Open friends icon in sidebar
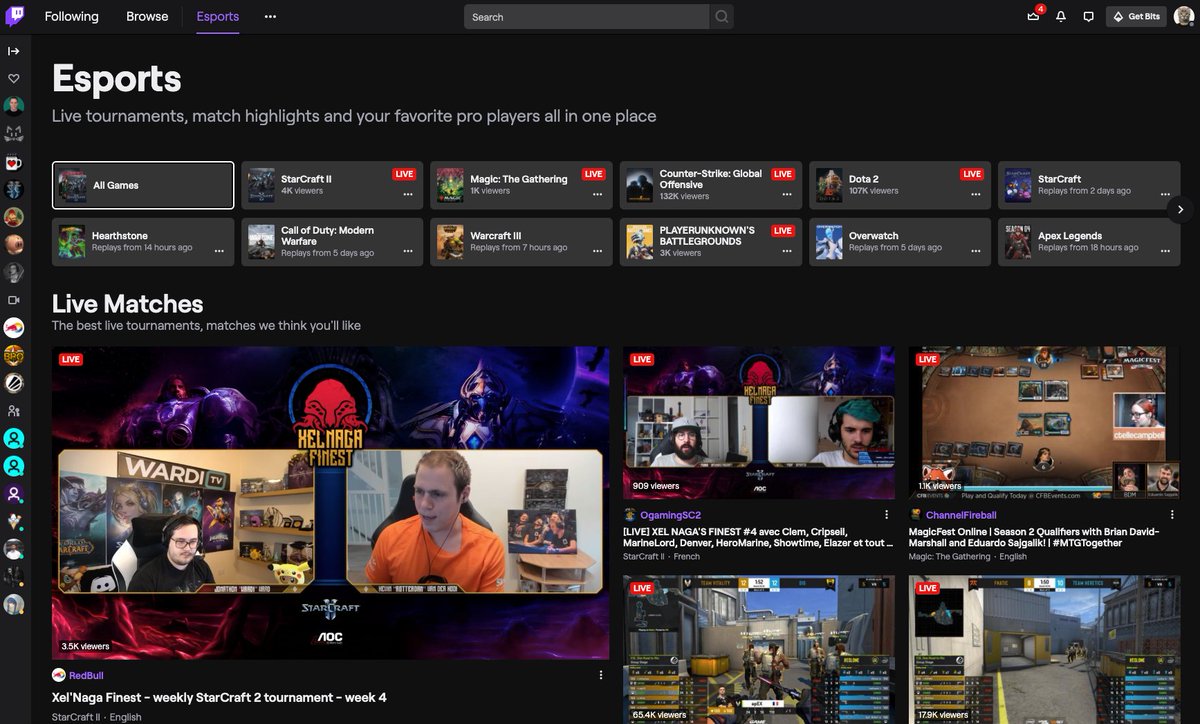Image resolution: width=1200 pixels, height=724 pixels. 14,411
